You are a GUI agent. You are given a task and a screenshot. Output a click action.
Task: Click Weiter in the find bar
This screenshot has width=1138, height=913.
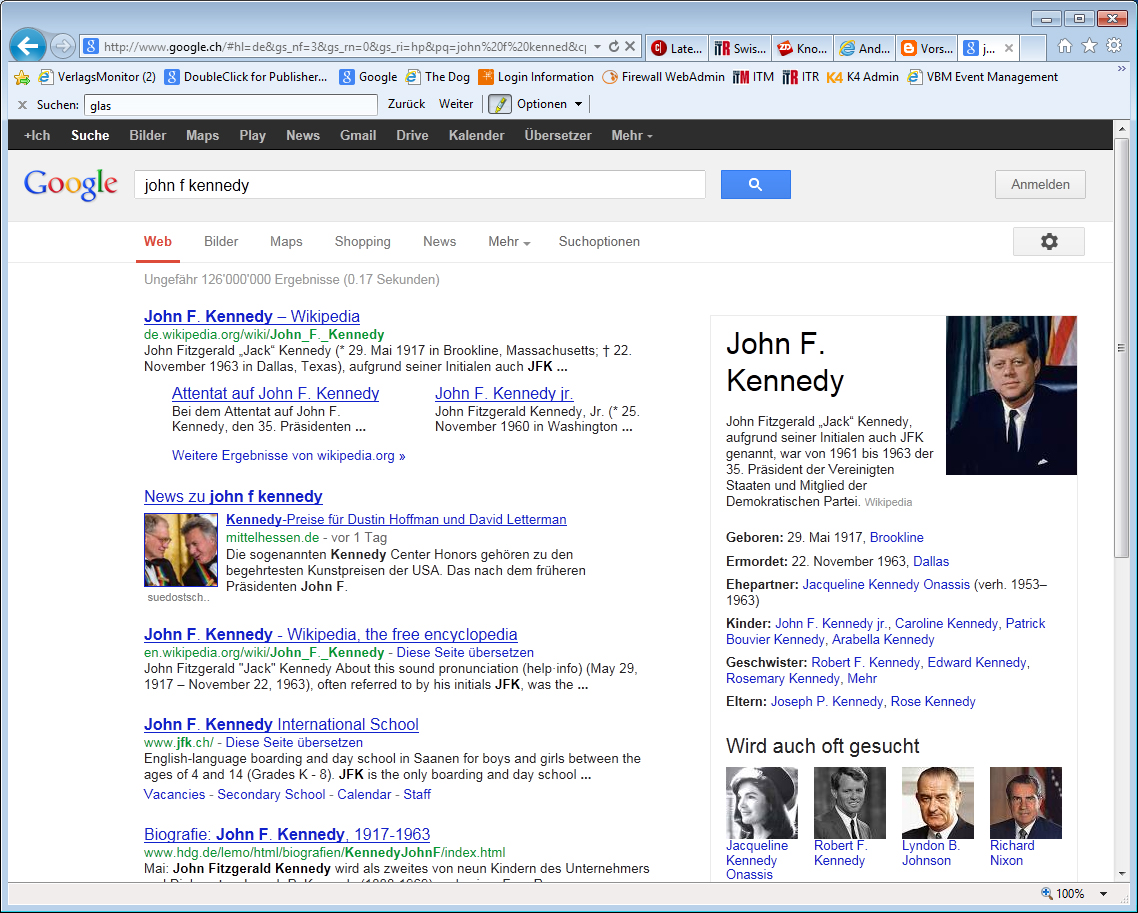[456, 105]
